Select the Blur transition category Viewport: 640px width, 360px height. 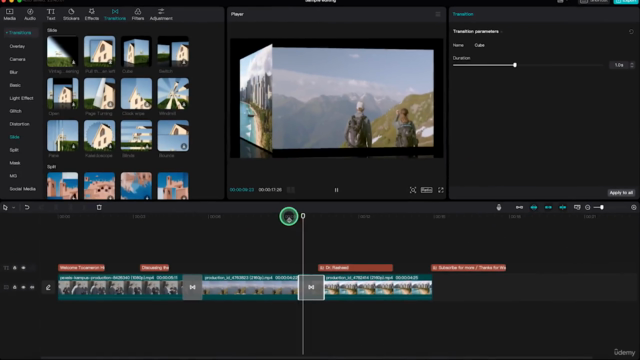point(13,72)
